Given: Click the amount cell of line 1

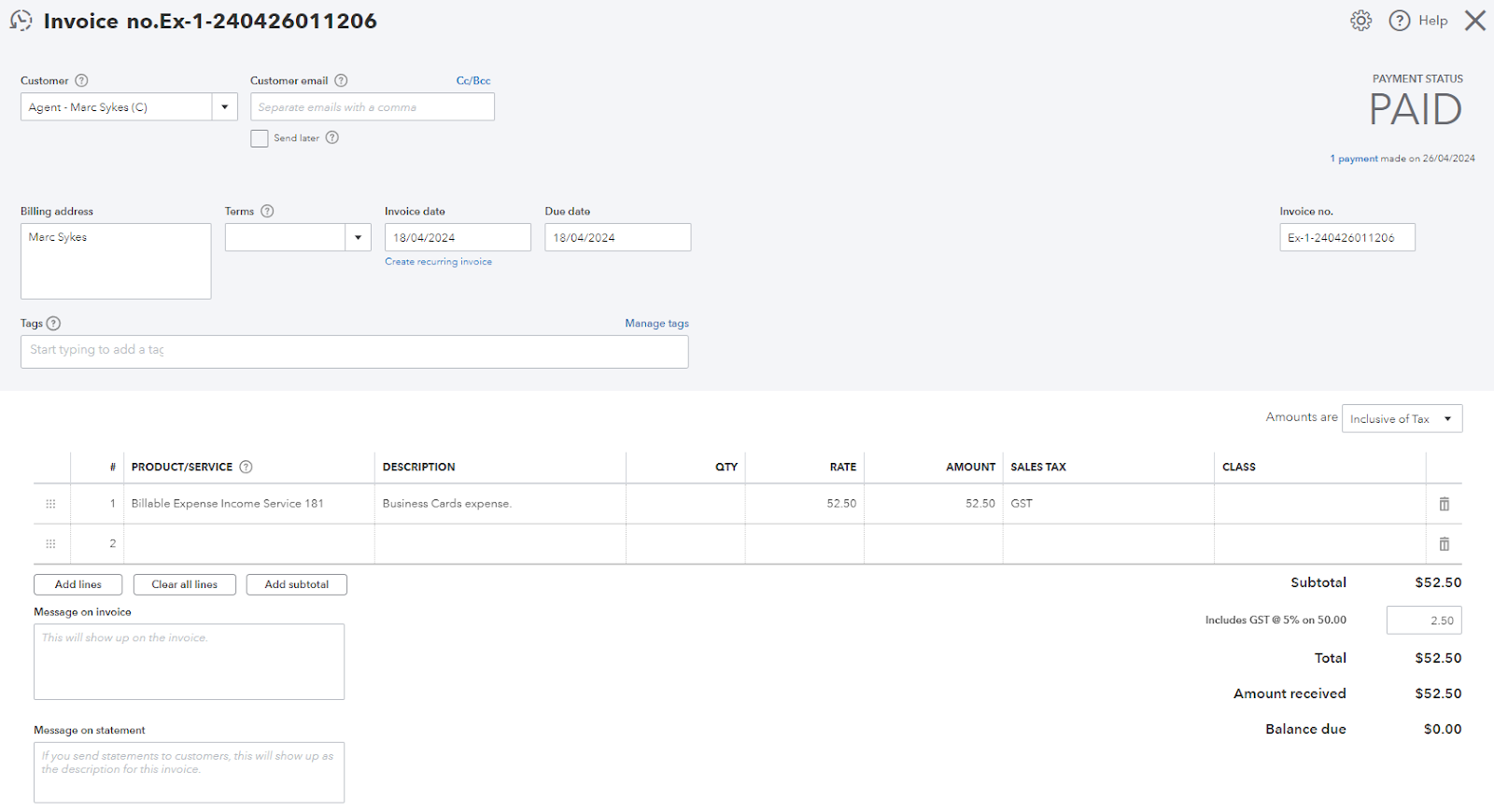Looking at the screenshot, I should pos(934,503).
